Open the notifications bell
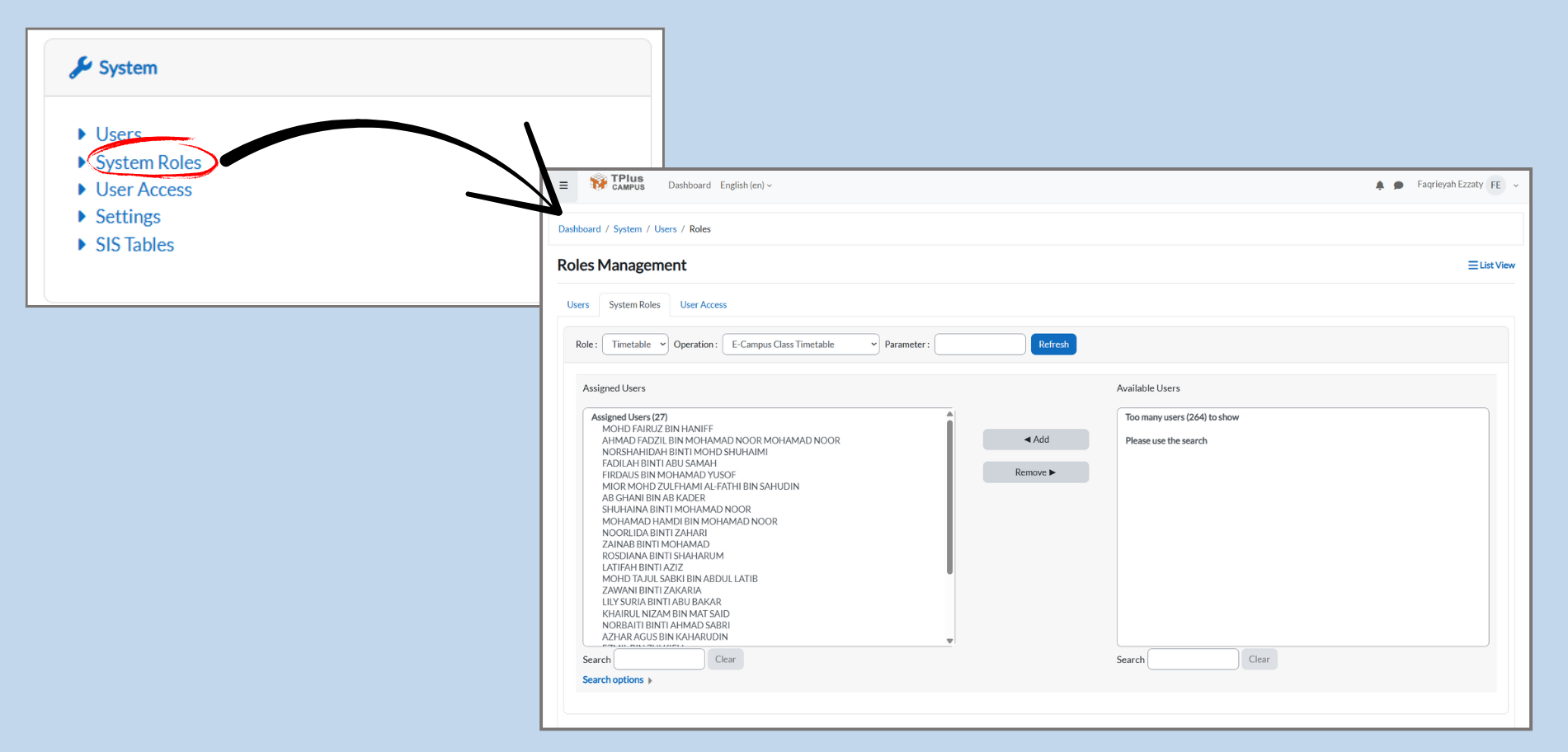Screen dimensions: 1568x752 [x=1379, y=186]
